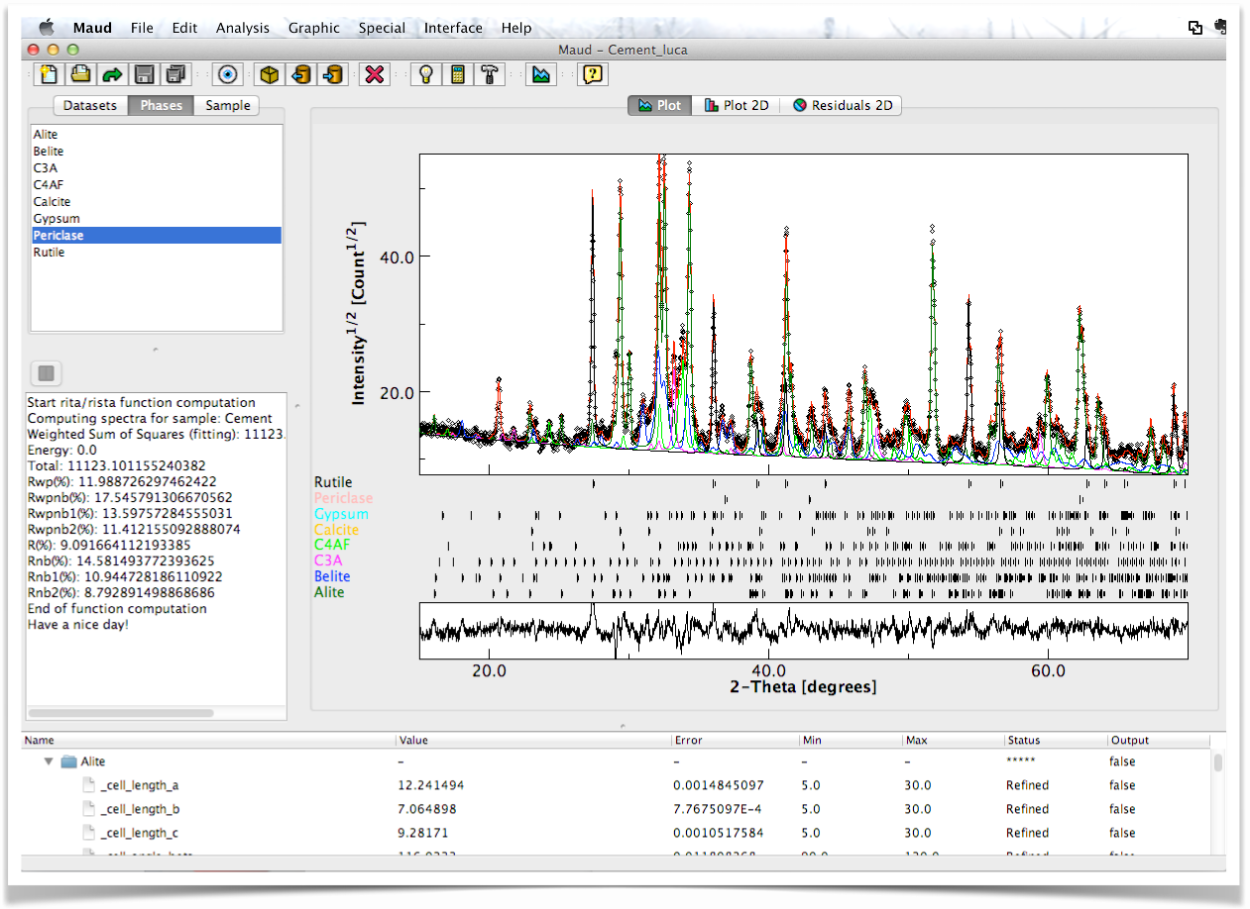
Task: Select the Phases tab
Action: (161, 105)
